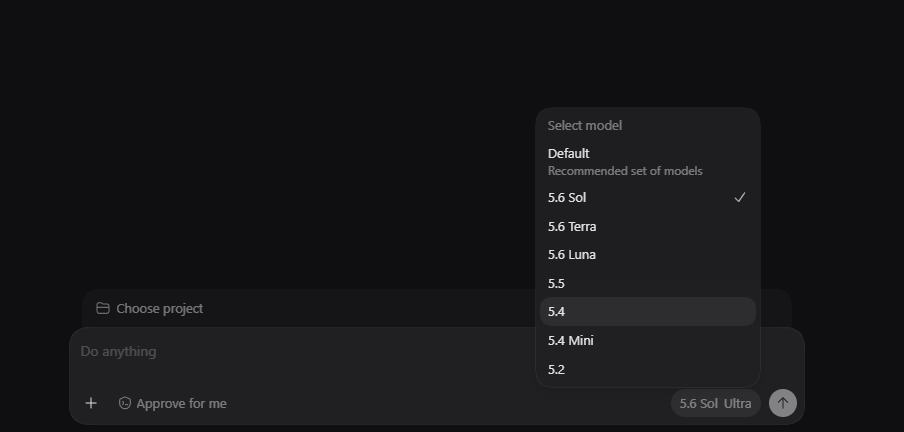Open the 5.6 Sol model selector
The image size is (904, 432).
tap(698, 404)
